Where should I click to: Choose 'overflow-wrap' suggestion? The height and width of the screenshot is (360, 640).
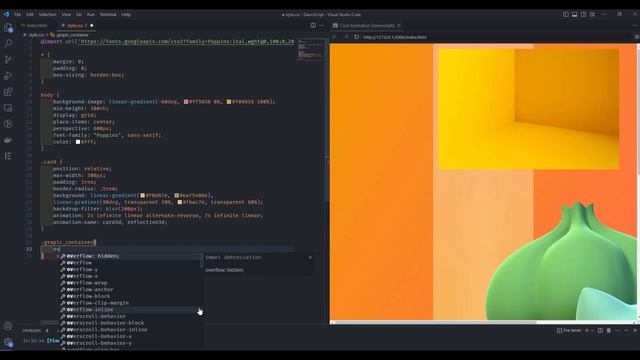tap(131, 282)
